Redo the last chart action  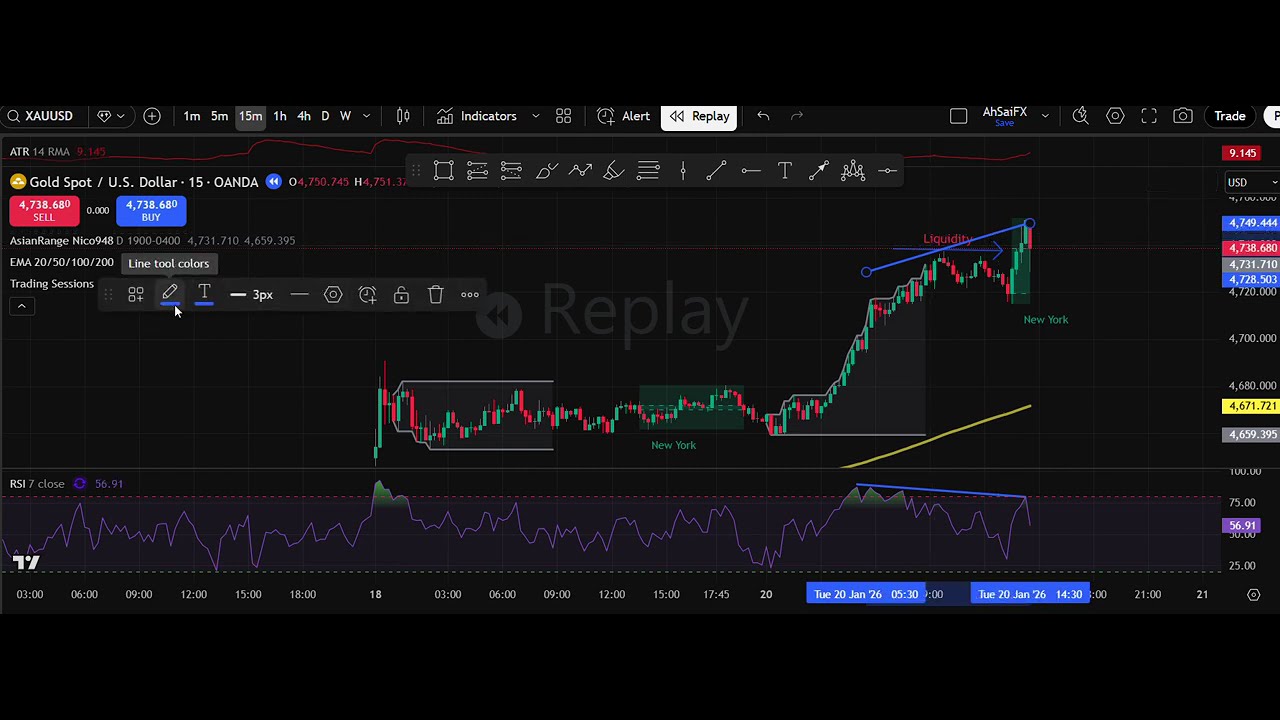tap(797, 116)
